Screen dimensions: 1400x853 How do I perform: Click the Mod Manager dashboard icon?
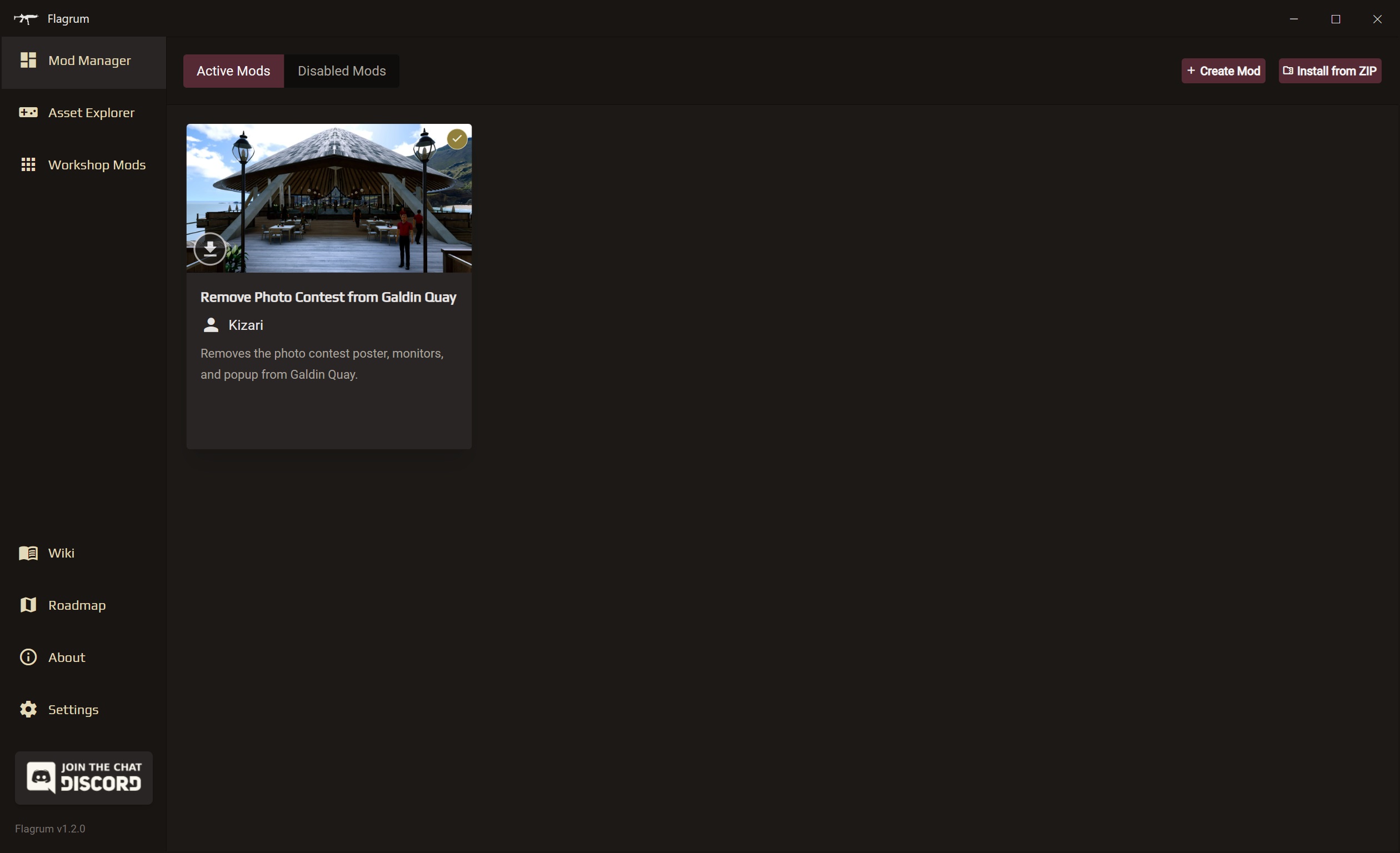click(x=28, y=60)
